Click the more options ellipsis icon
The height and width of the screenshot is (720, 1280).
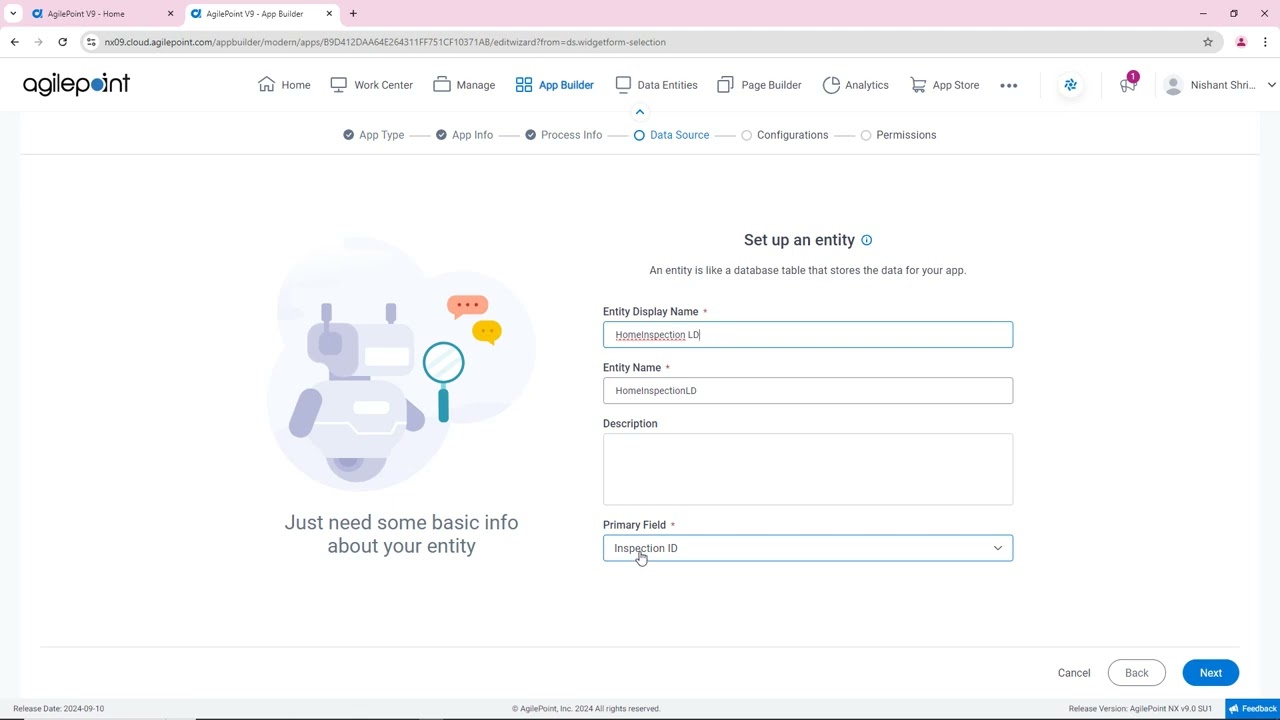tap(1009, 85)
